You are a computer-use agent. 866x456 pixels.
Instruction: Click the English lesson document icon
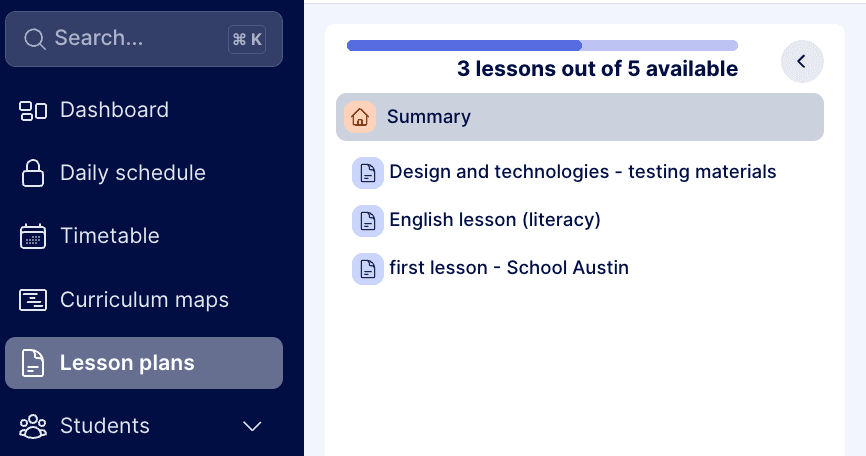pyautogui.click(x=368, y=220)
